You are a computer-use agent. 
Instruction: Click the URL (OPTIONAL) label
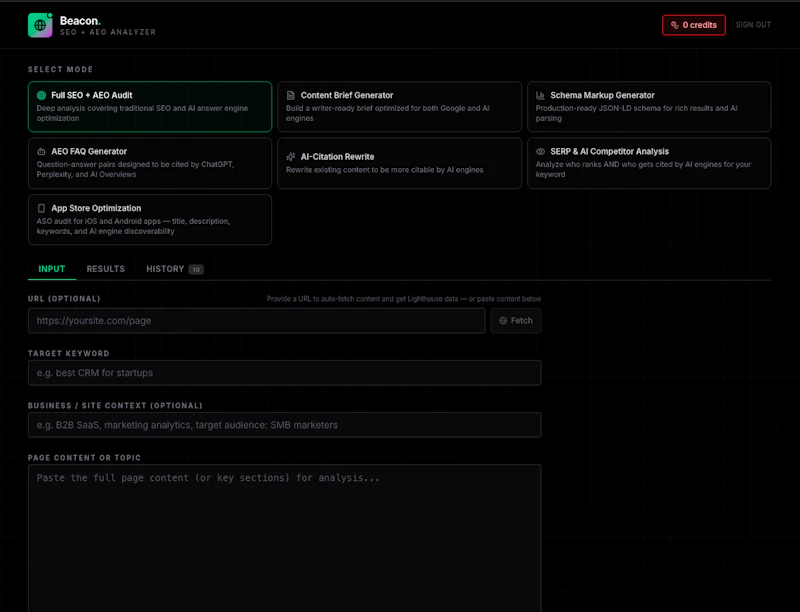[64, 299]
